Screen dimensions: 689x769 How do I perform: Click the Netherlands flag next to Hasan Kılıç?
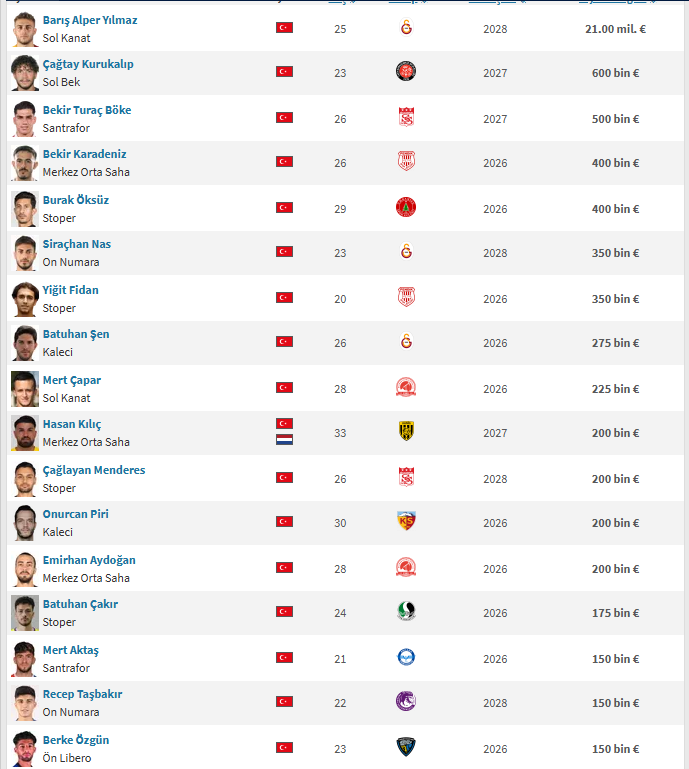284,440
